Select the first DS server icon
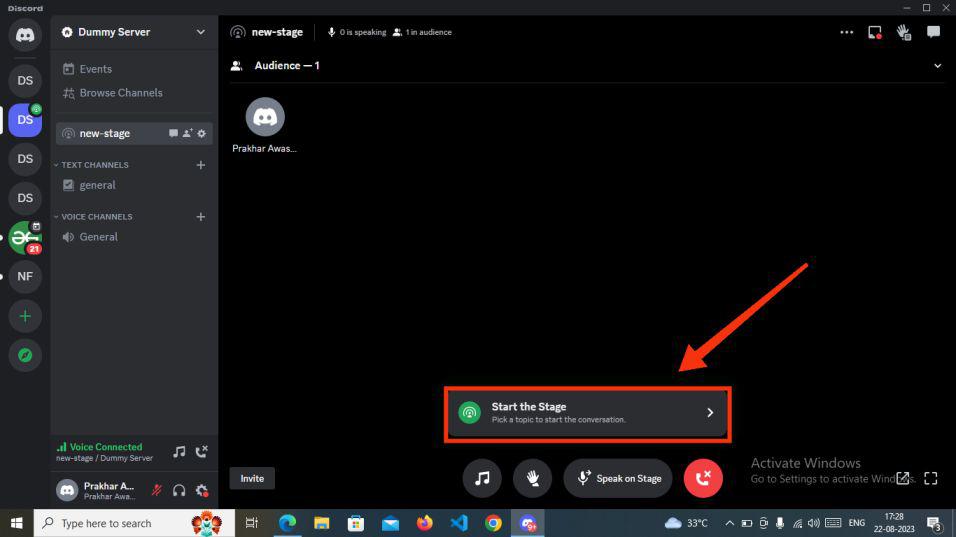Screen dimensions: 956x537 (25, 80)
